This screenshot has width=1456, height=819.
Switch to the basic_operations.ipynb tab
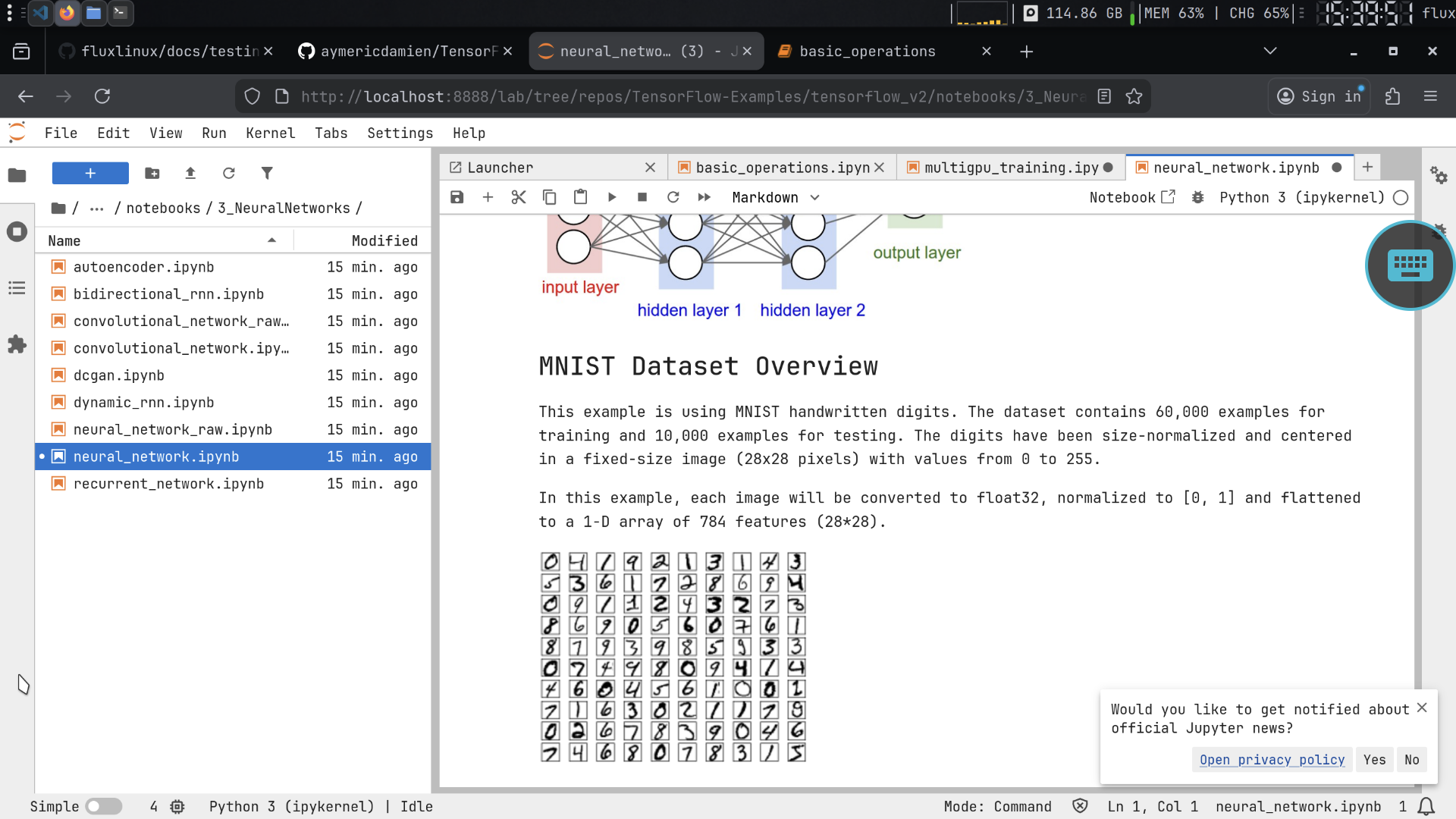pos(781,168)
